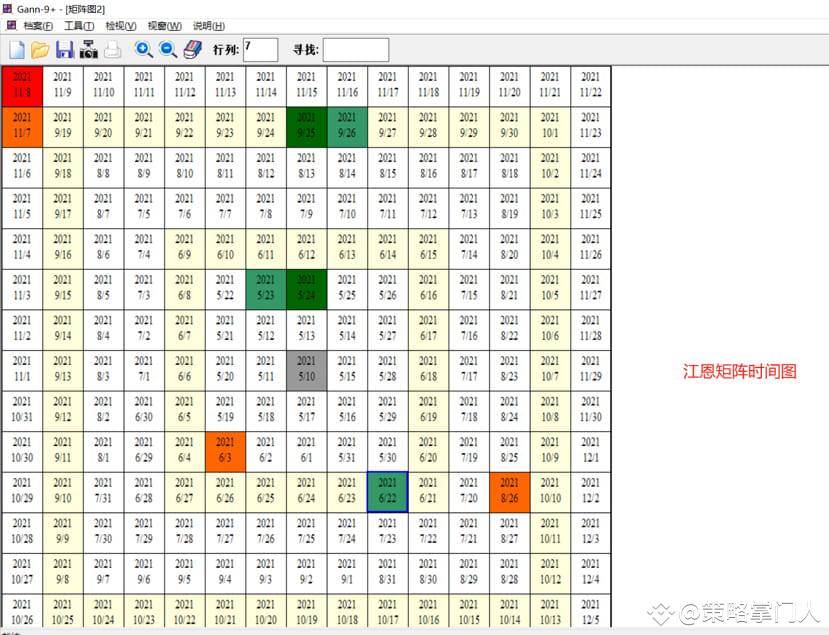Save the matrix using the floppy disk icon
This screenshot has height=635, width=829.
tap(65, 50)
